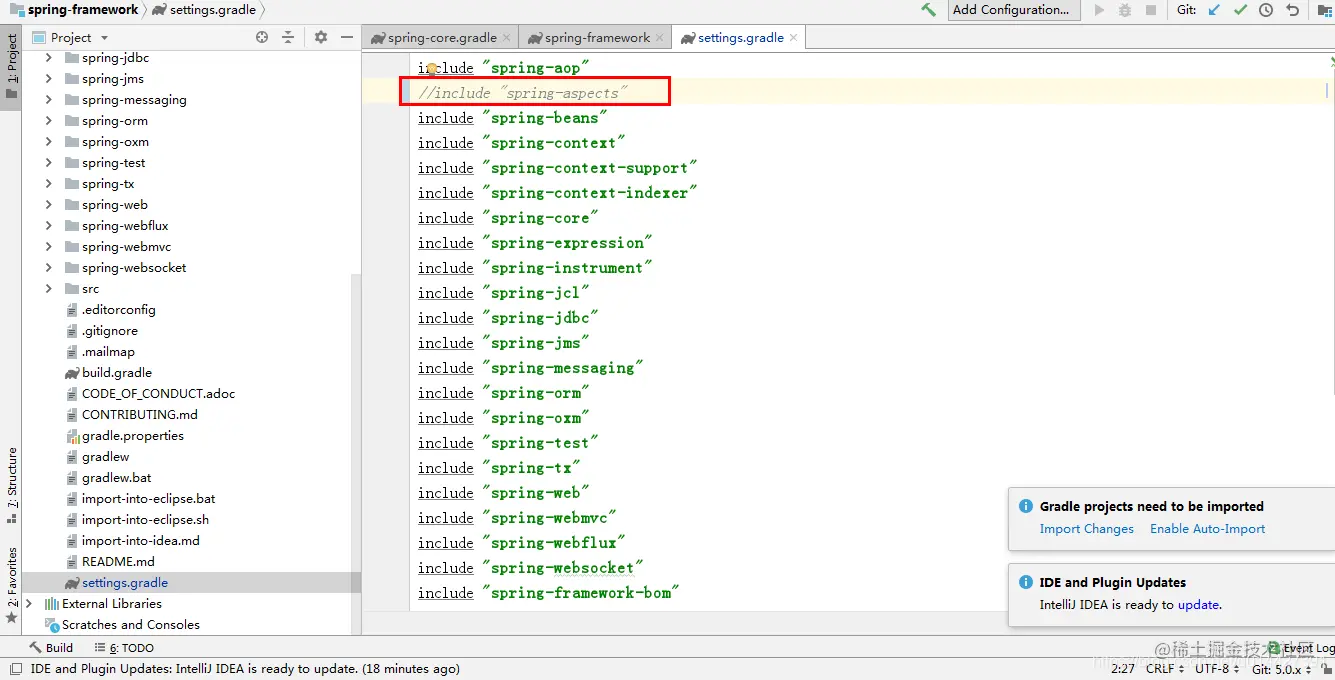Click Import Changes link

(1086, 529)
